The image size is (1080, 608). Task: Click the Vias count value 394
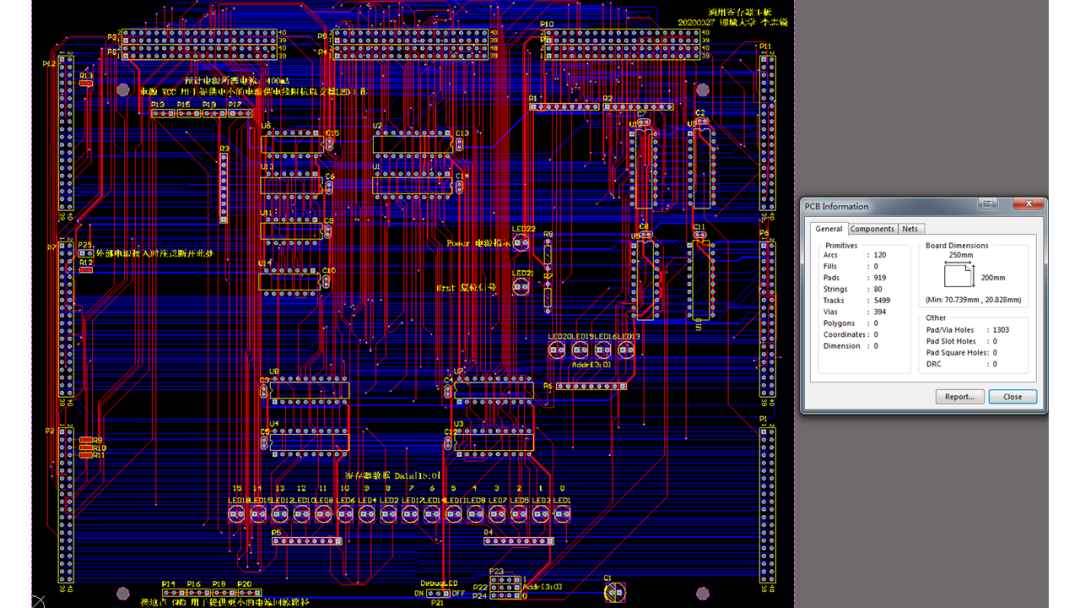tap(880, 312)
